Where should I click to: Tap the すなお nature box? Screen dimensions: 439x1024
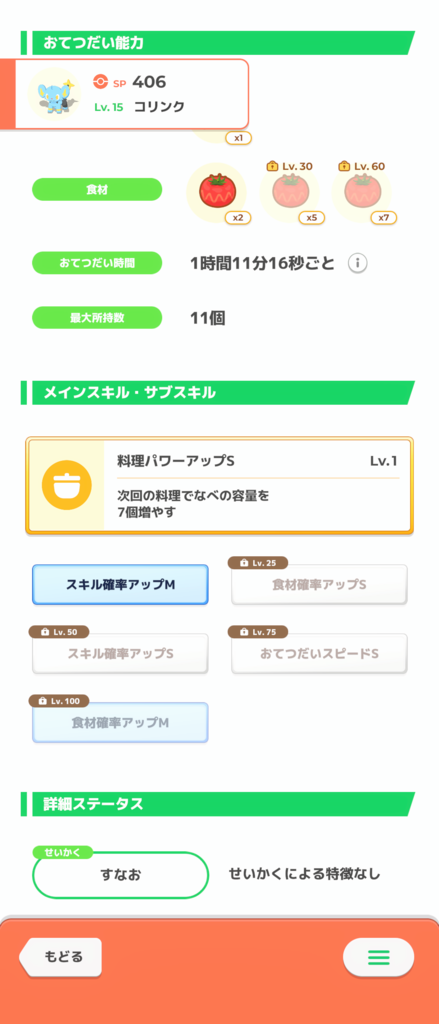[120, 875]
